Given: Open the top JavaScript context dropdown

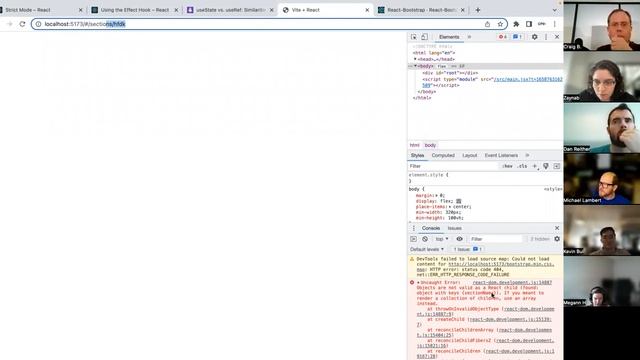Looking at the screenshot, I should [442, 239].
